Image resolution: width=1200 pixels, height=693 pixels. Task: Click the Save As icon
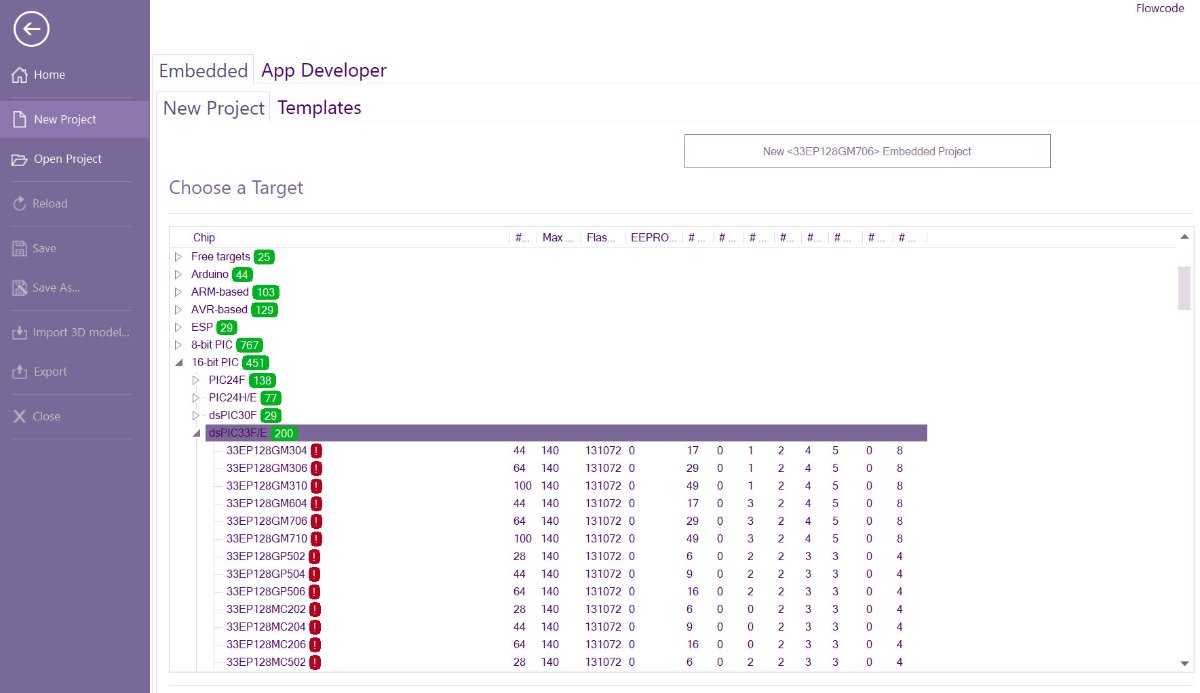coord(19,288)
